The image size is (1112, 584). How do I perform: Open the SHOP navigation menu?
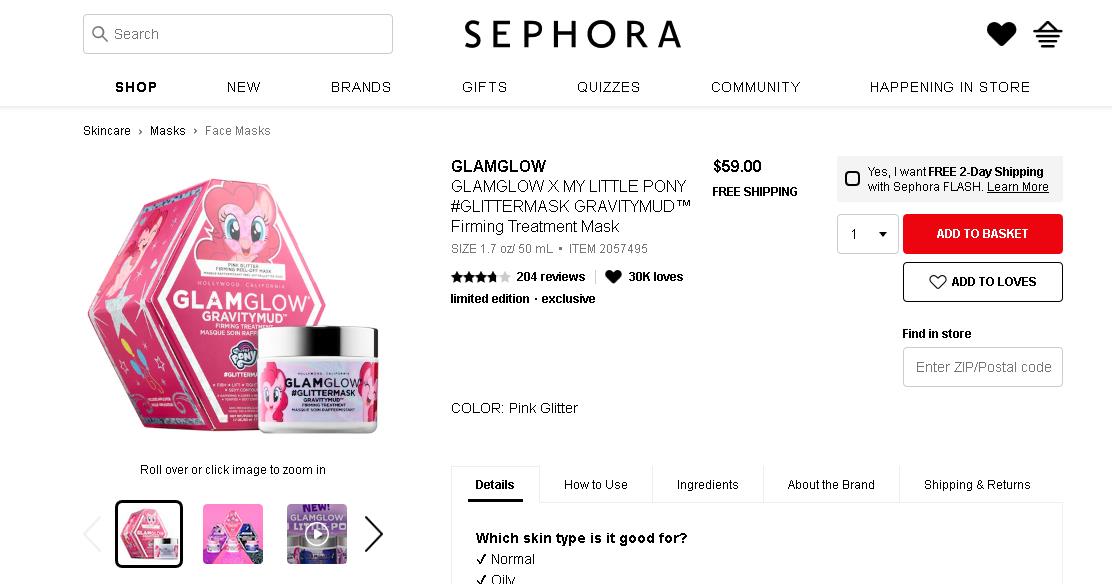[136, 87]
